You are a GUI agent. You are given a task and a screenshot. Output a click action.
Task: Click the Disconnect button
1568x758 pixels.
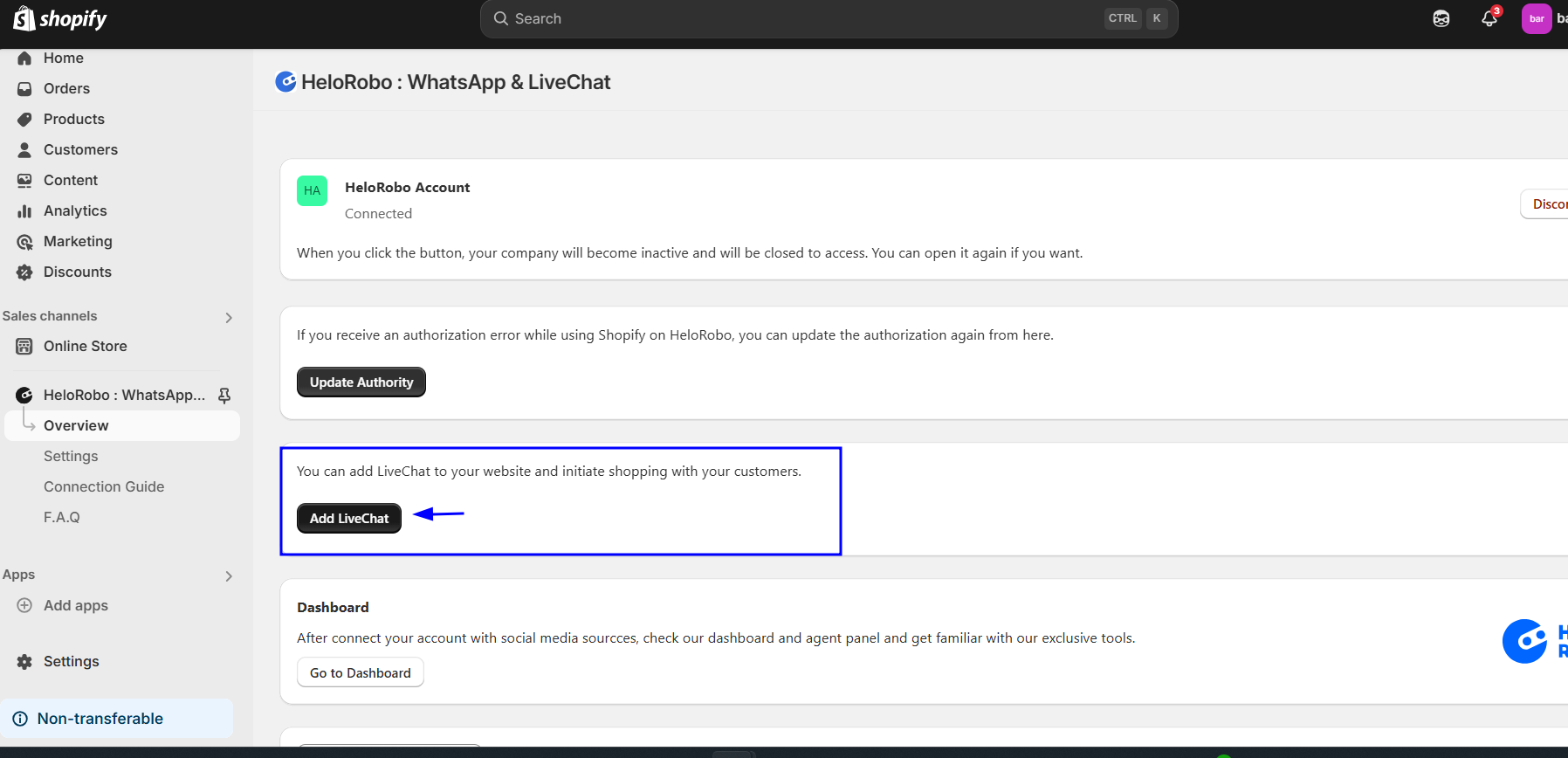pyautogui.click(x=1544, y=203)
